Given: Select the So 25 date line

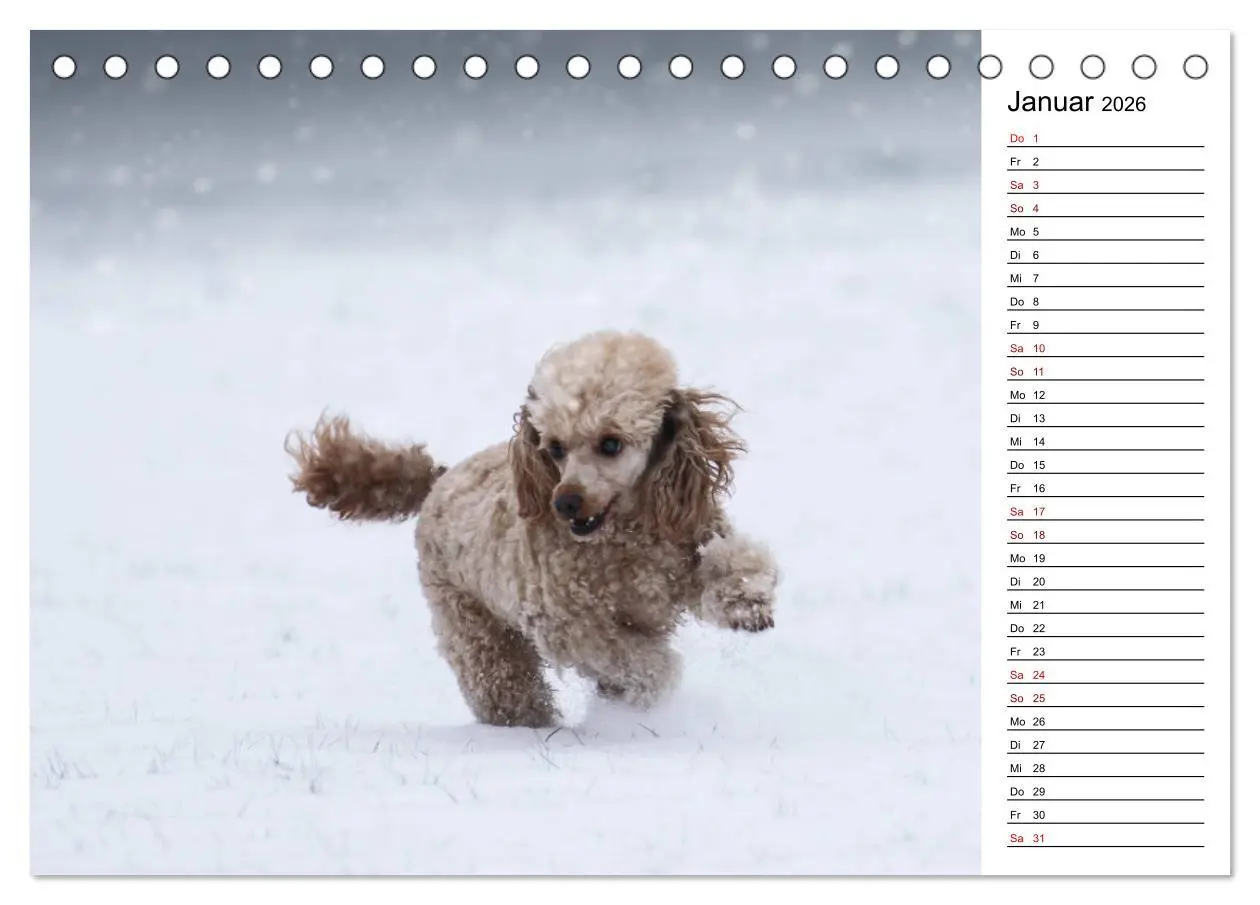Looking at the screenshot, I should click(x=1106, y=699).
